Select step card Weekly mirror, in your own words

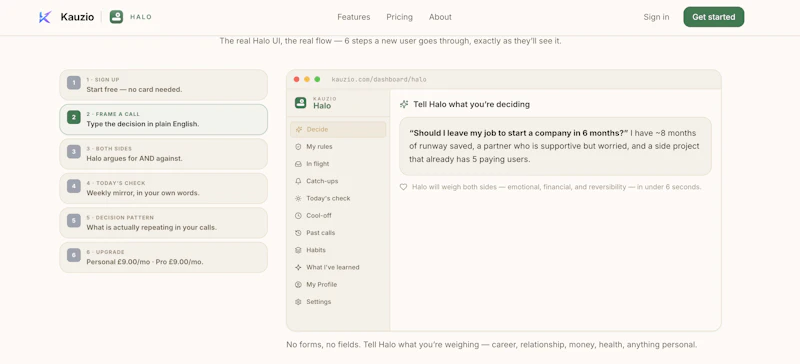point(163,188)
